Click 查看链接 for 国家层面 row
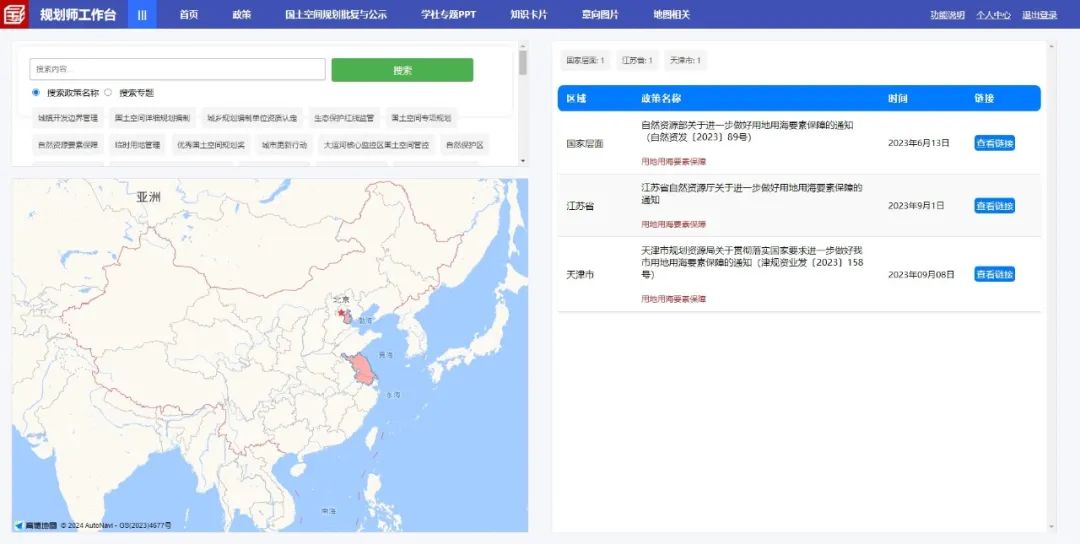 pyautogui.click(x=995, y=143)
